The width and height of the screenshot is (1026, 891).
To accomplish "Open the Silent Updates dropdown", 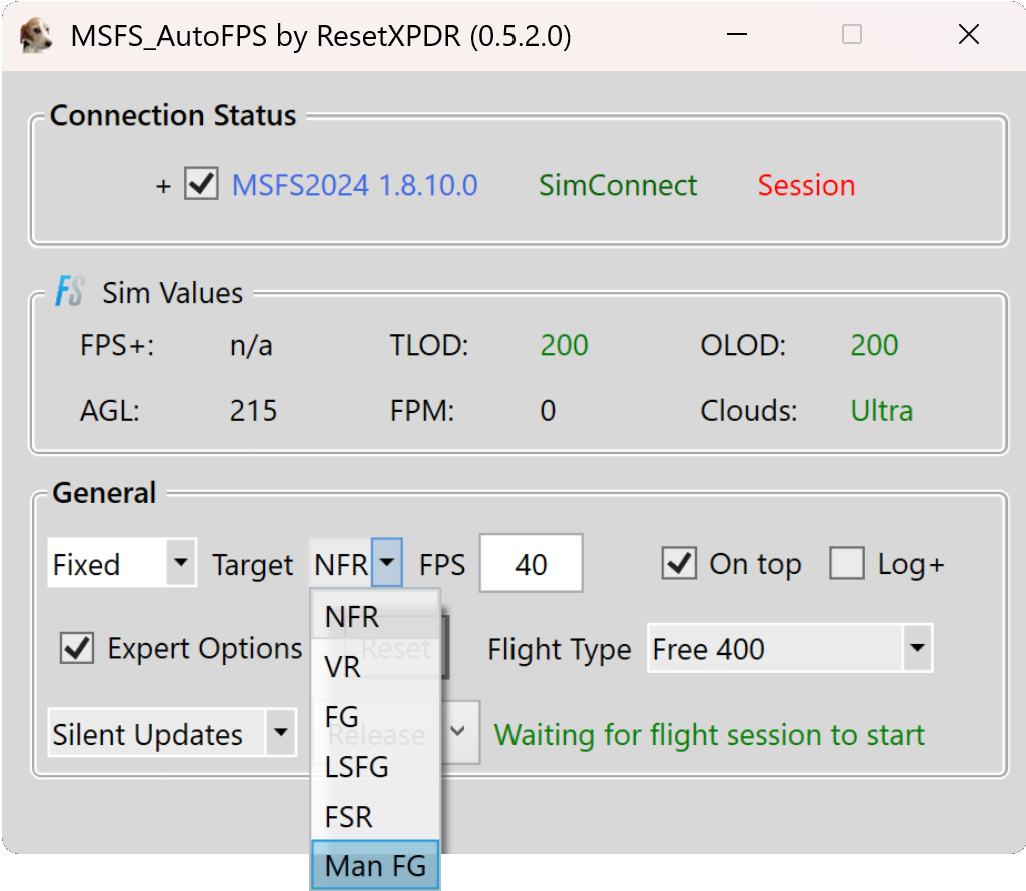I will [172, 733].
